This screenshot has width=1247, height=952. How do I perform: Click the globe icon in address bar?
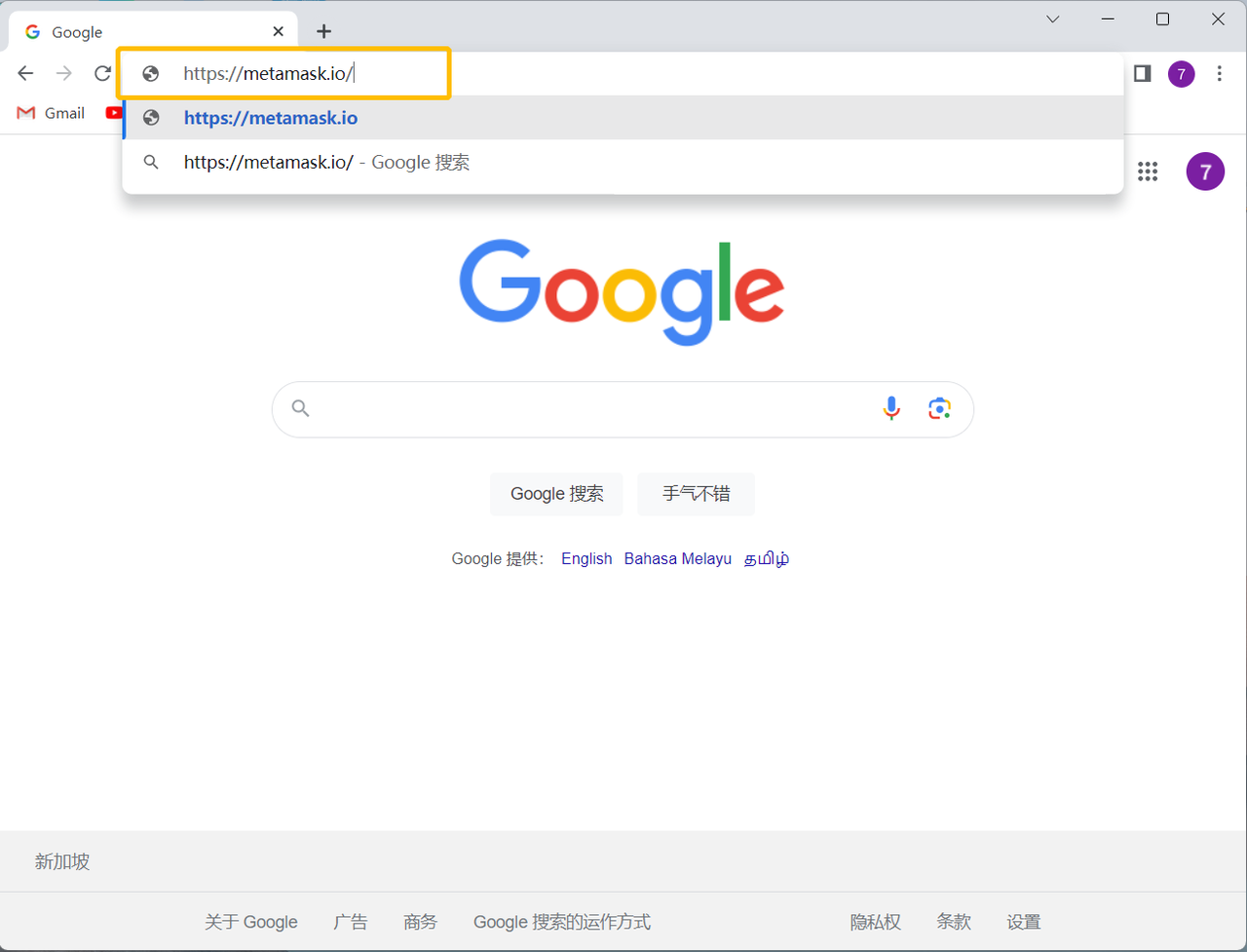[151, 74]
